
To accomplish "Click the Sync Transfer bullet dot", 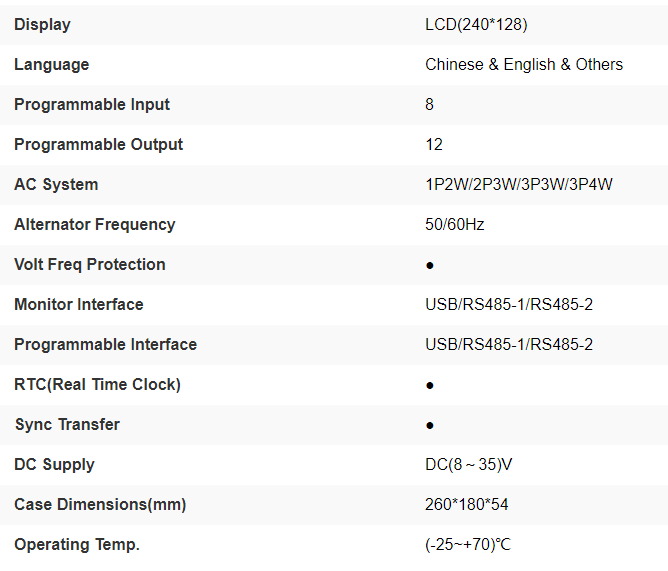I will [x=430, y=425].
